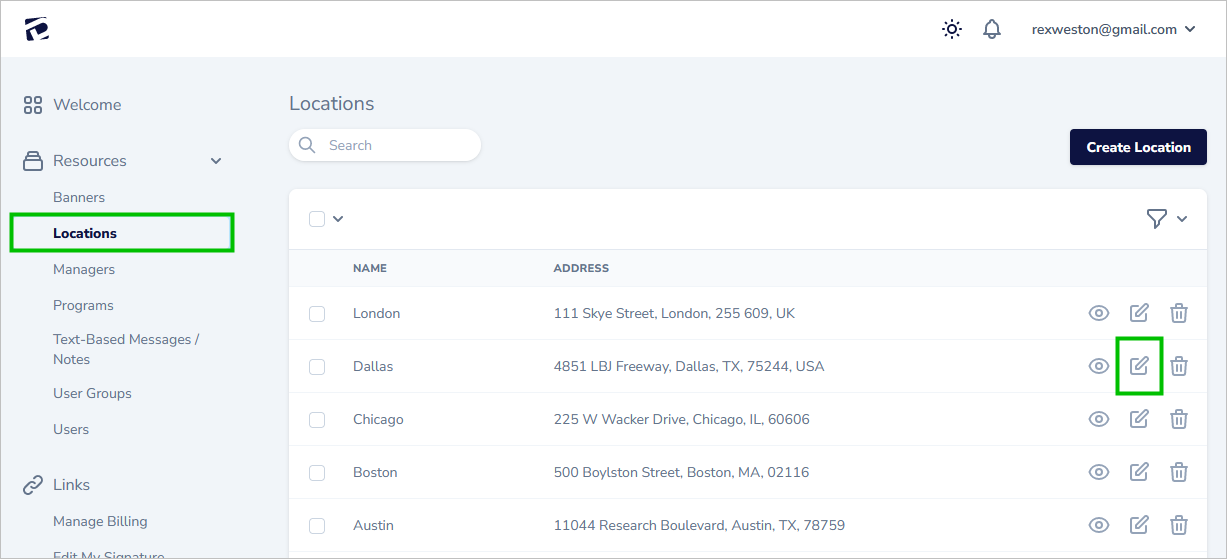Click address 4851 LBJ Freeway, Dallas
Image resolution: width=1227 pixels, height=559 pixels.
[689, 366]
